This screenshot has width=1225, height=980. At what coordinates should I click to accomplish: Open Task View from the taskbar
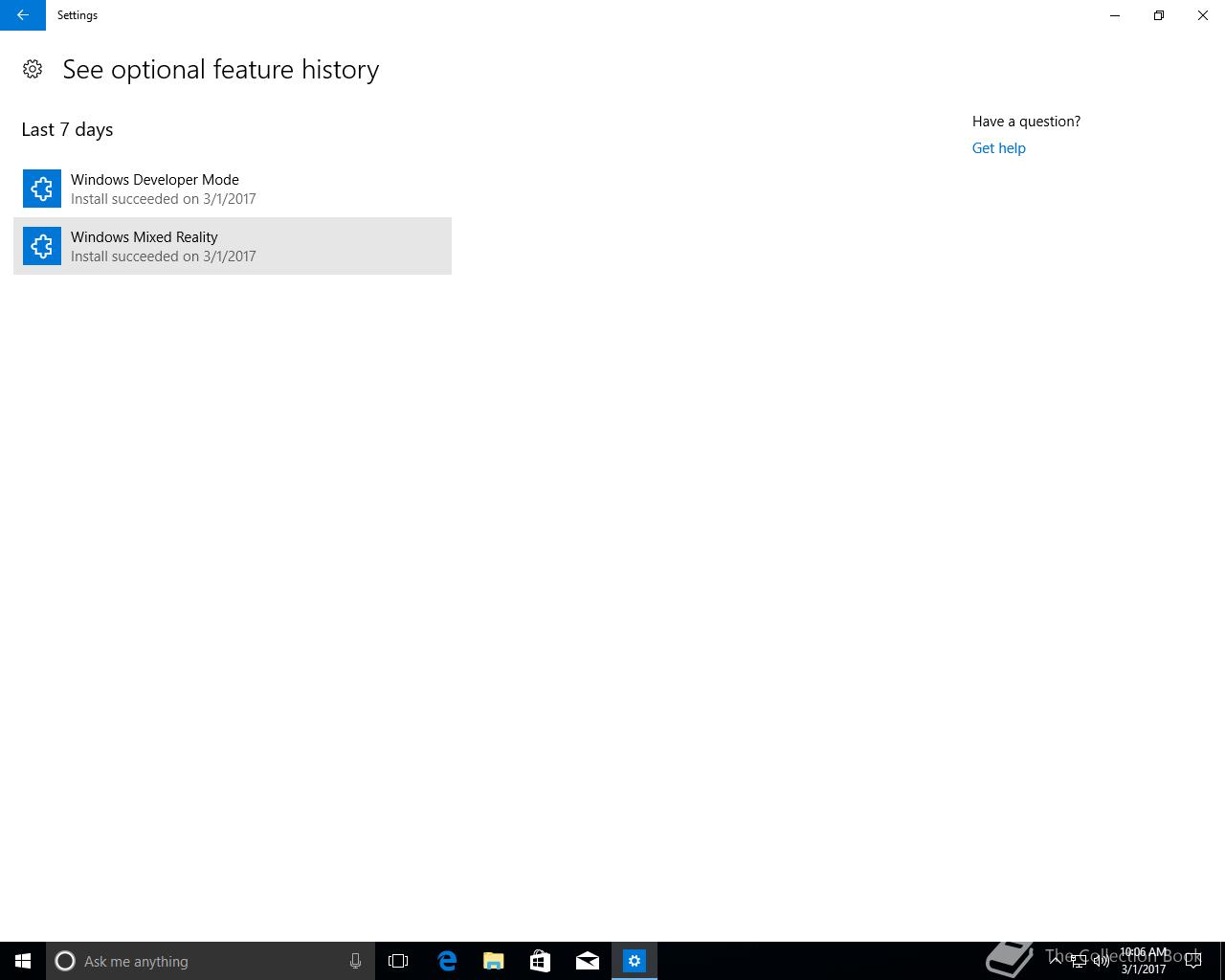pyautogui.click(x=398, y=961)
